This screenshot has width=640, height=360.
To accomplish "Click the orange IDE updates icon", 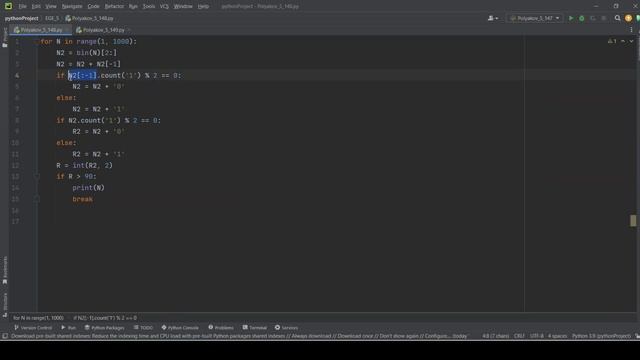I will (628, 18).
